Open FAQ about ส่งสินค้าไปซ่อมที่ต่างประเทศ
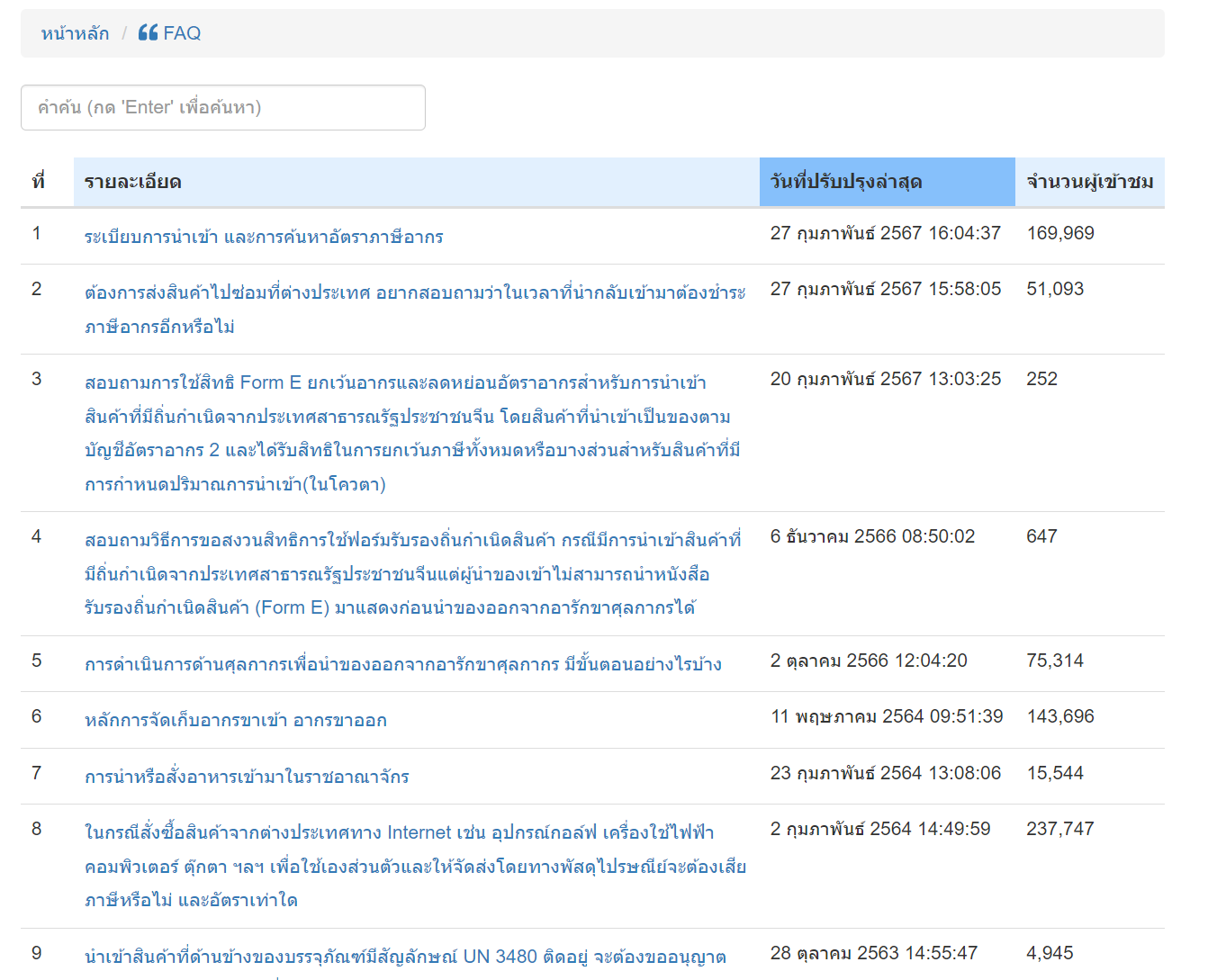The image size is (1208, 980). [x=415, y=310]
